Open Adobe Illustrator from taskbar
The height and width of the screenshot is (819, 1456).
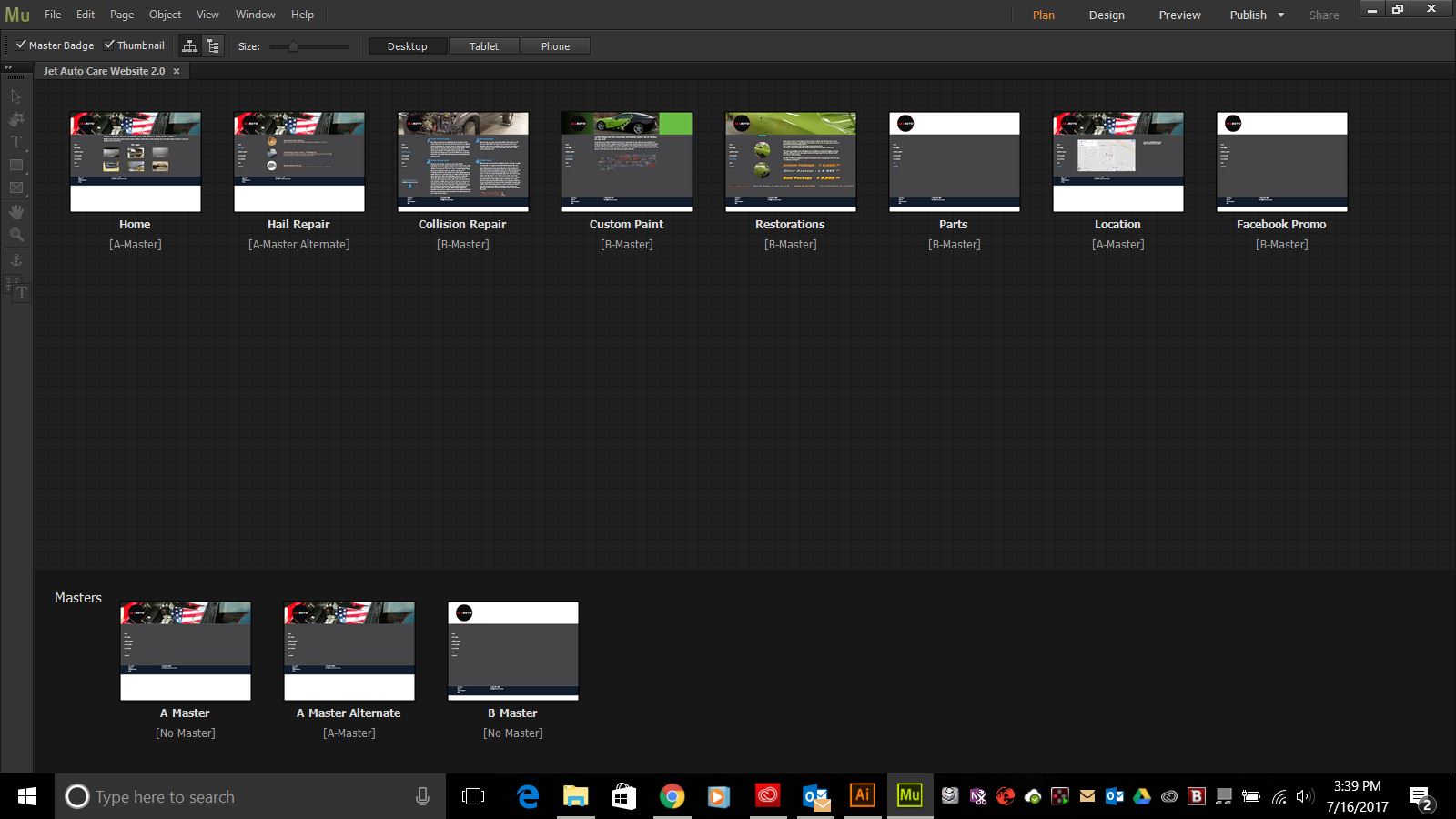pyautogui.click(x=862, y=796)
